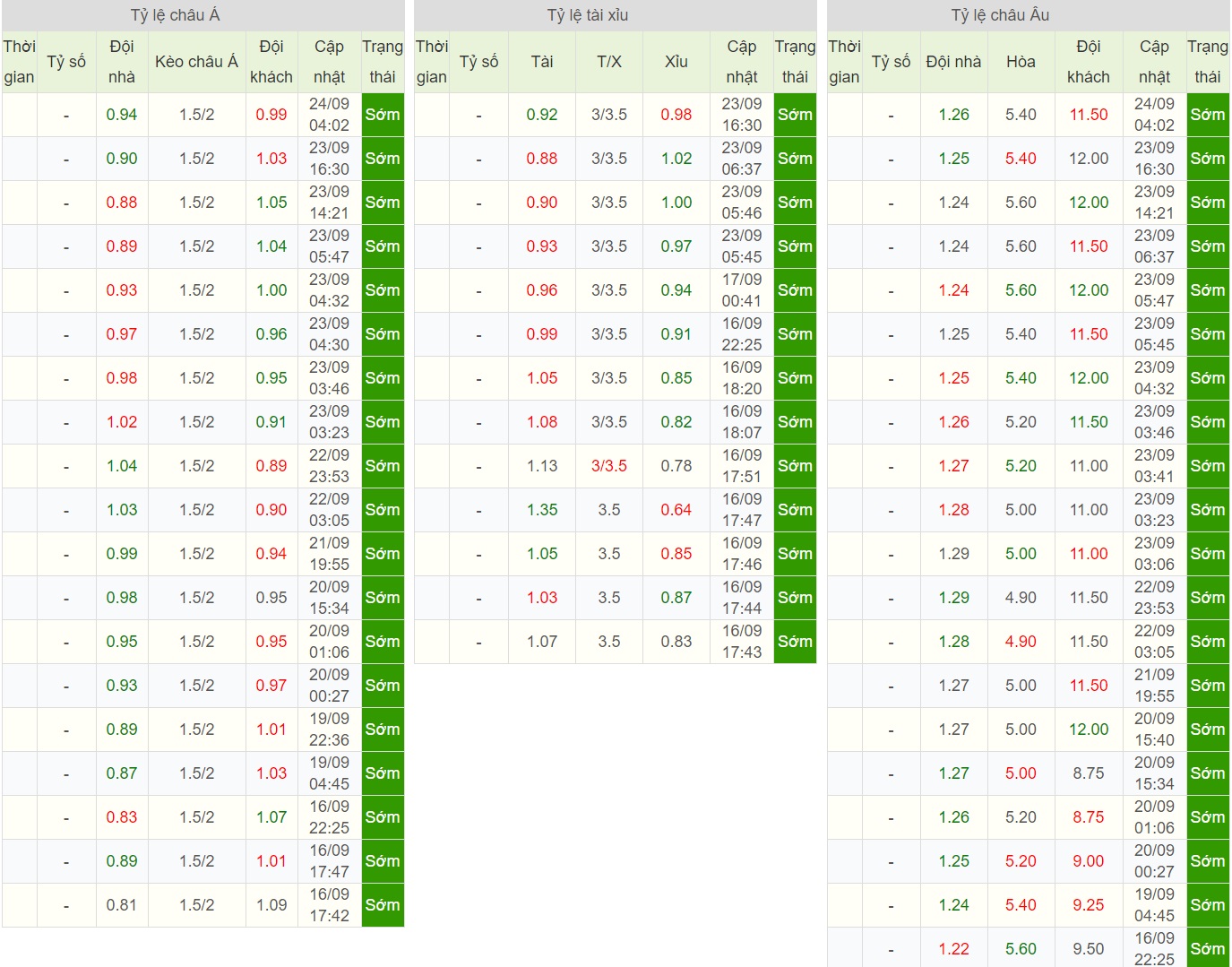
Task: Click European table update time 23/09 03:06
Action: coord(1154,554)
